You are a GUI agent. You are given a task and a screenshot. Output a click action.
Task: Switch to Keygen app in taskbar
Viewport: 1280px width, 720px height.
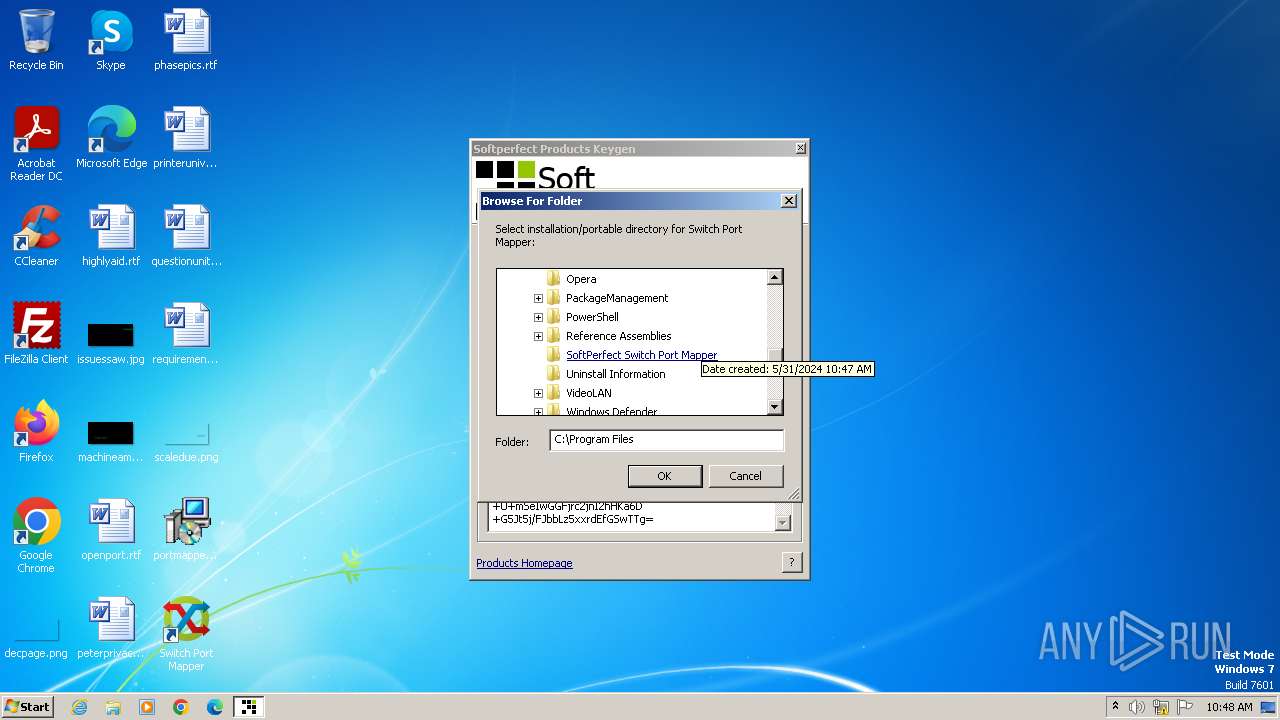(248, 707)
